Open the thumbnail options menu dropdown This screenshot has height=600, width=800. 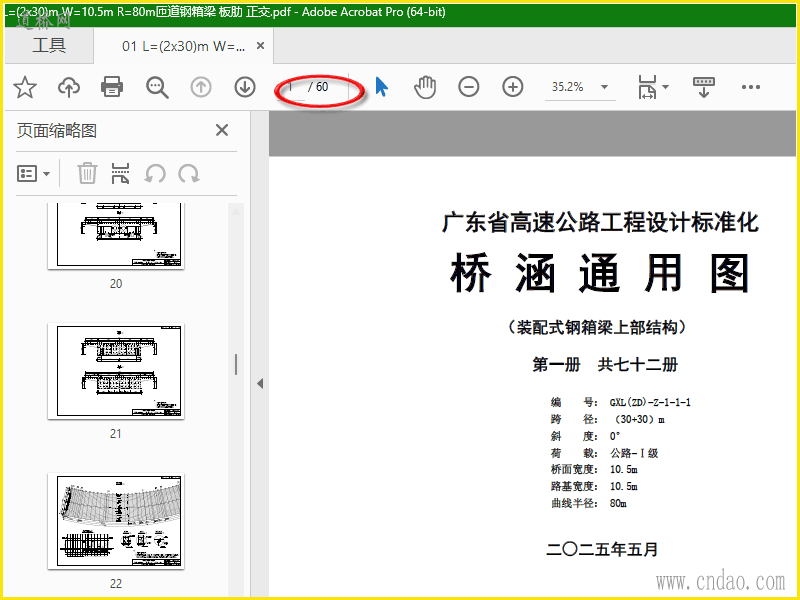pos(34,174)
